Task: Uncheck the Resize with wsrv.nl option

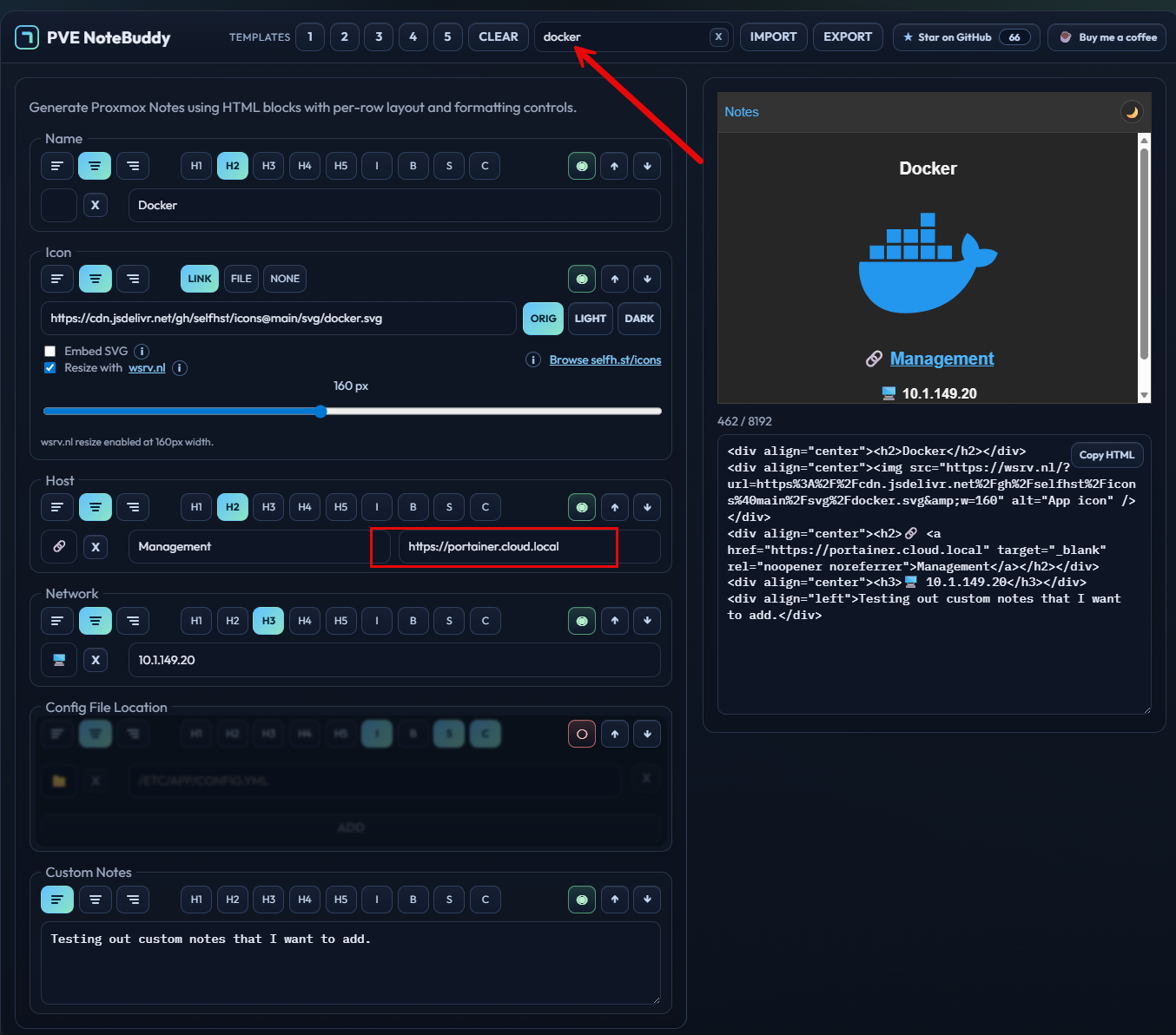Action: [x=50, y=367]
